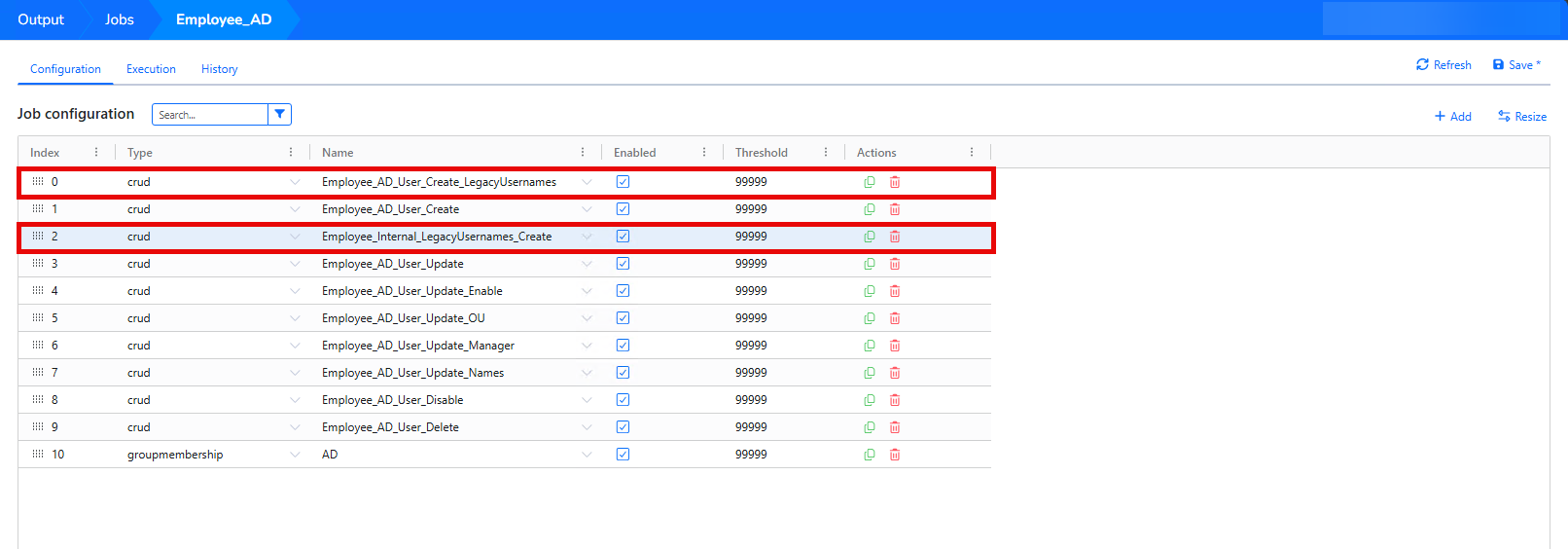This screenshot has width=1568, height=549.
Task: Copy the Employee_AD_User_Update_Manager row
Action: pos(870,346)
